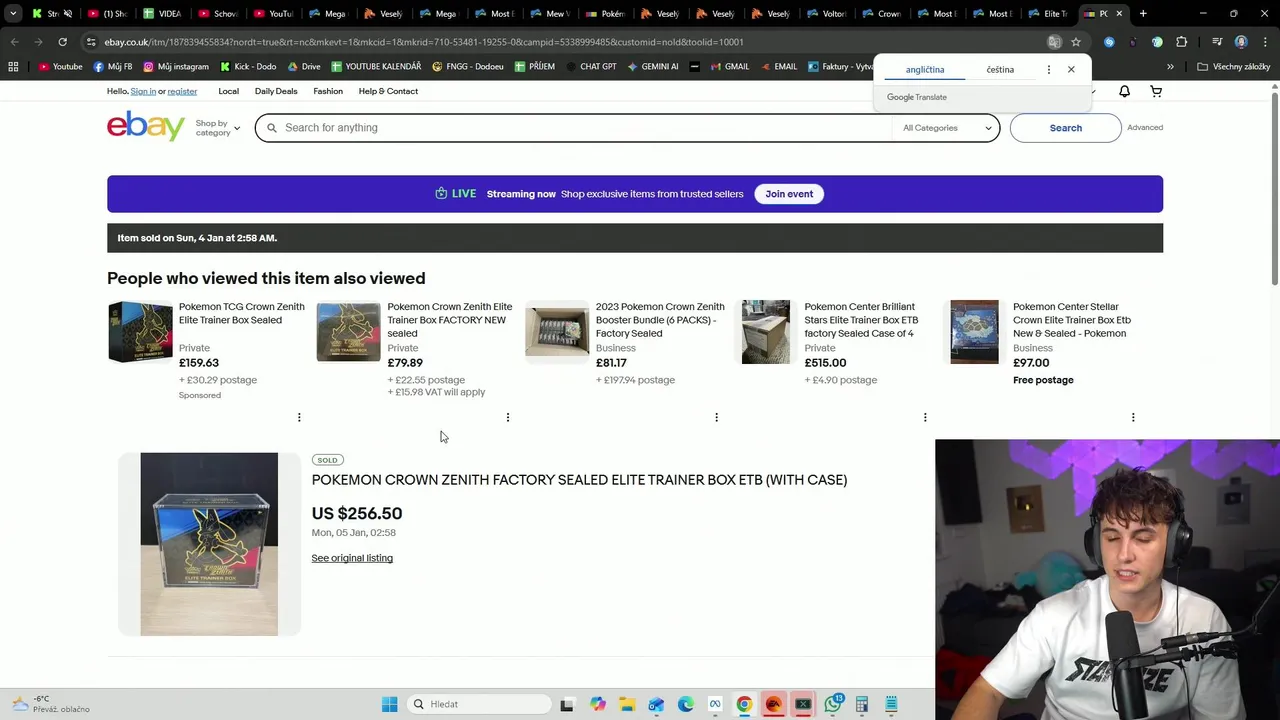This screenshot has width=1280, height=720.
Task: Open See original listing link
Action: 352,558
